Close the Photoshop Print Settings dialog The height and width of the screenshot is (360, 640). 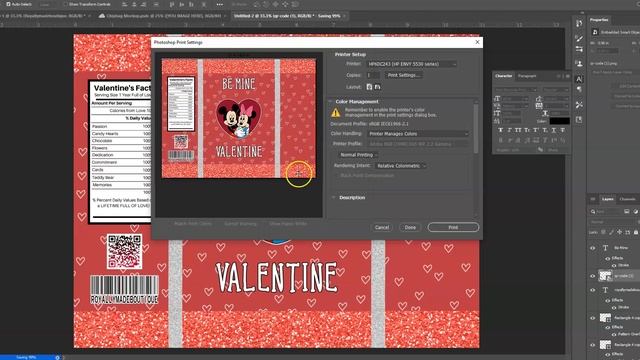tap(478, 42)
